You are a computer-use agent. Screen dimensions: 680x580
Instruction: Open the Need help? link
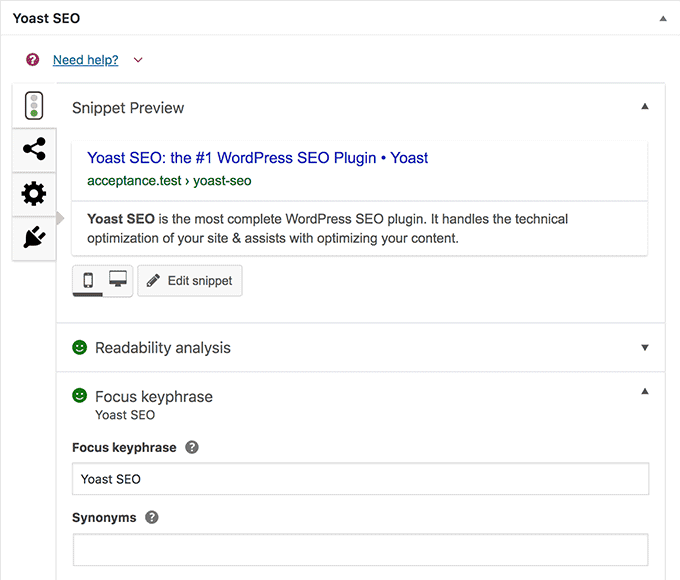[85, 60]
